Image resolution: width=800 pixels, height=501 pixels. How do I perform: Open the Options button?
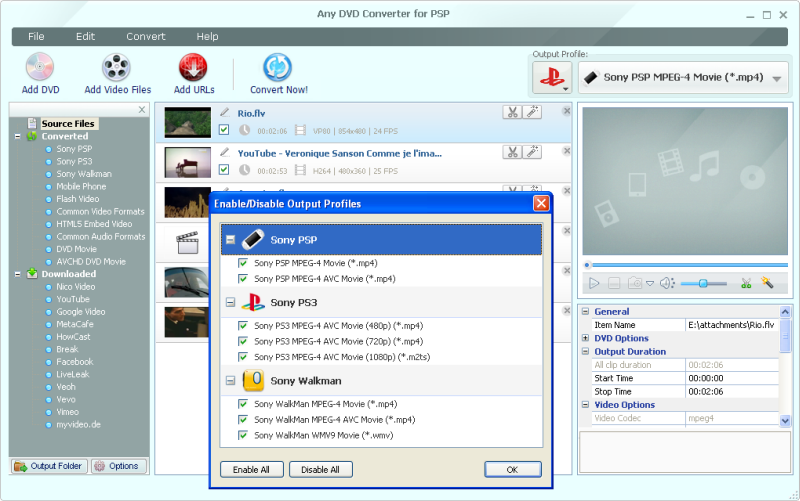(118, 466)
